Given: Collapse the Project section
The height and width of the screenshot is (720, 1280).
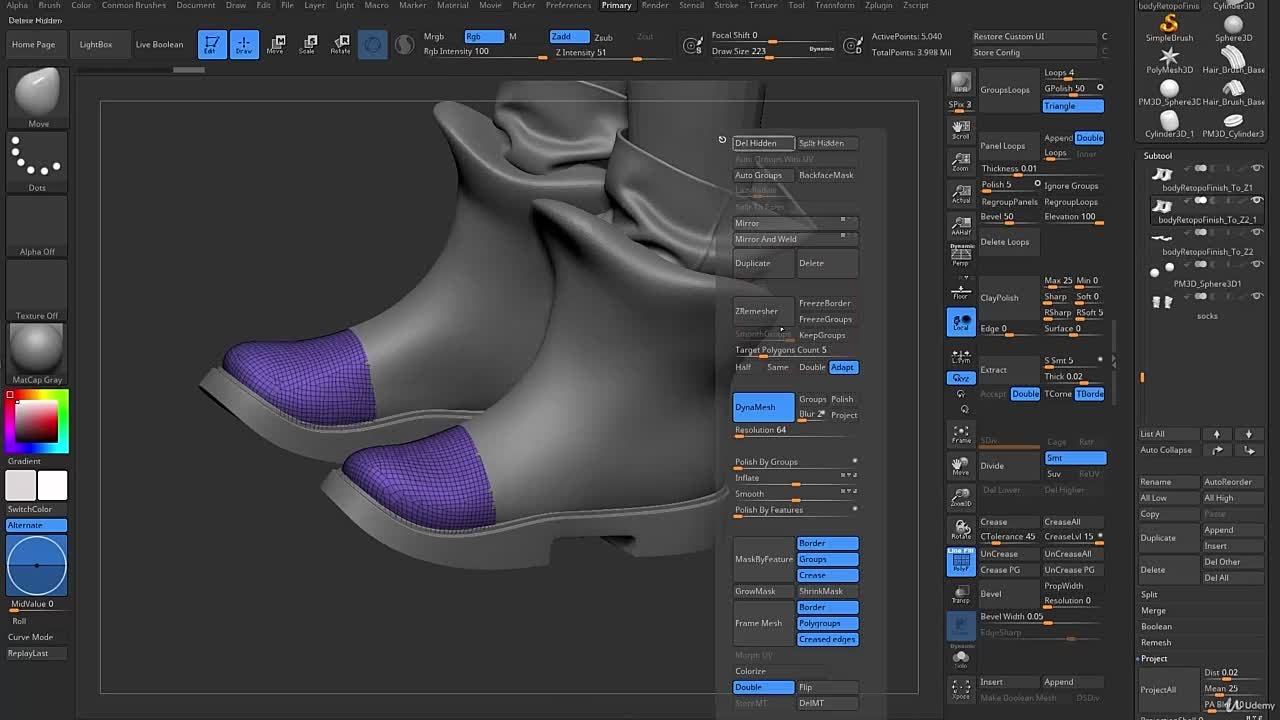Looking at the screenshot, I should click(1154, 658).
